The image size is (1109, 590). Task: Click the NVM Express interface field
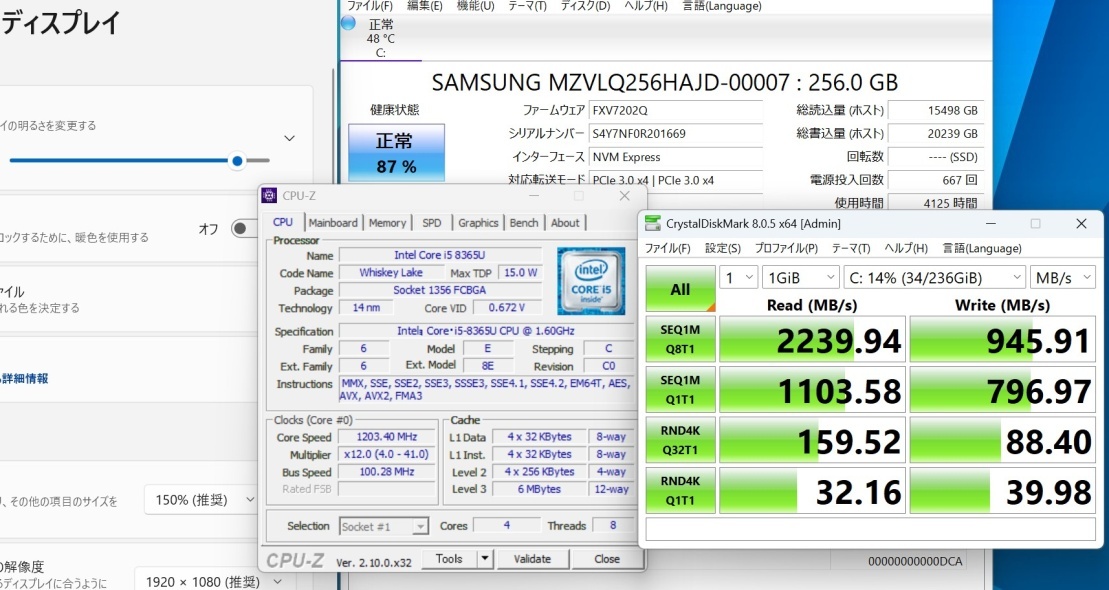(675, 157)
